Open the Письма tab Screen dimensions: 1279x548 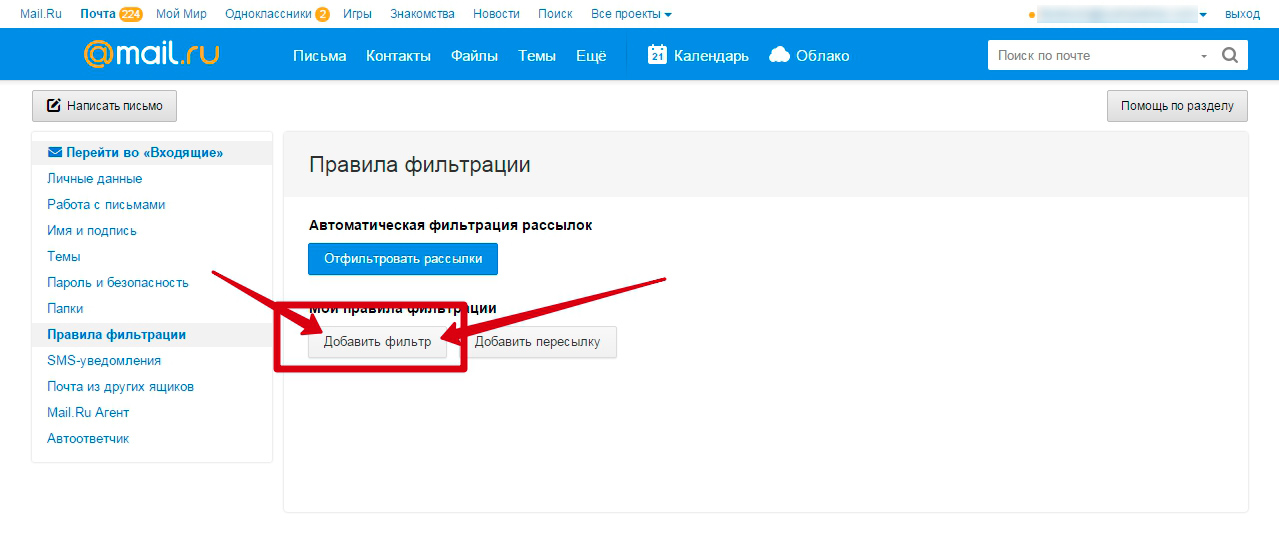click(x=319, y=56)
